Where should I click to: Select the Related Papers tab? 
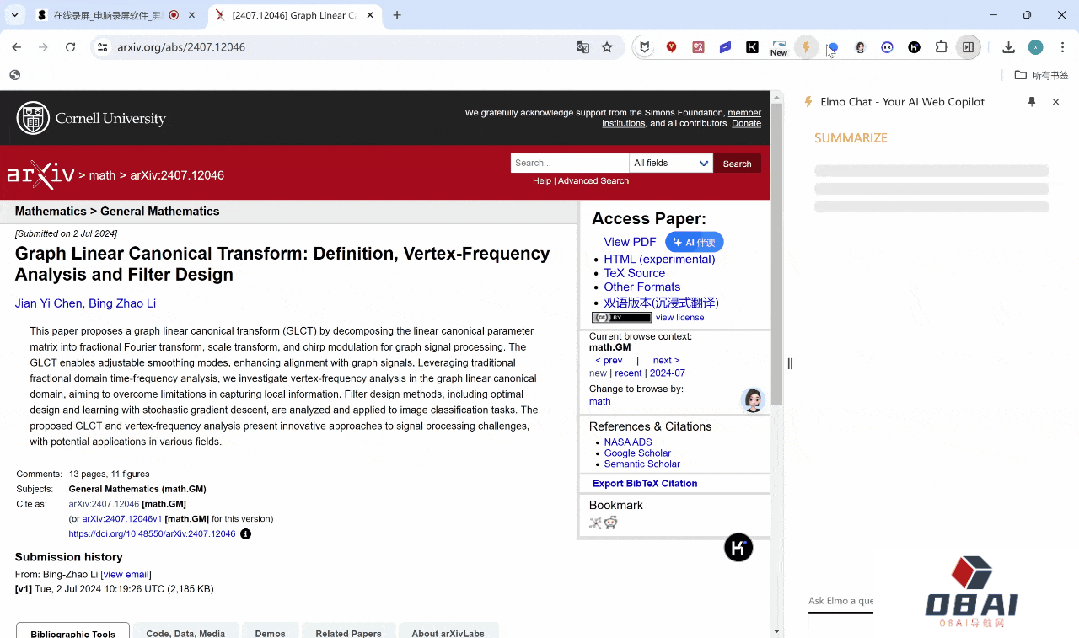coord(347,632)
